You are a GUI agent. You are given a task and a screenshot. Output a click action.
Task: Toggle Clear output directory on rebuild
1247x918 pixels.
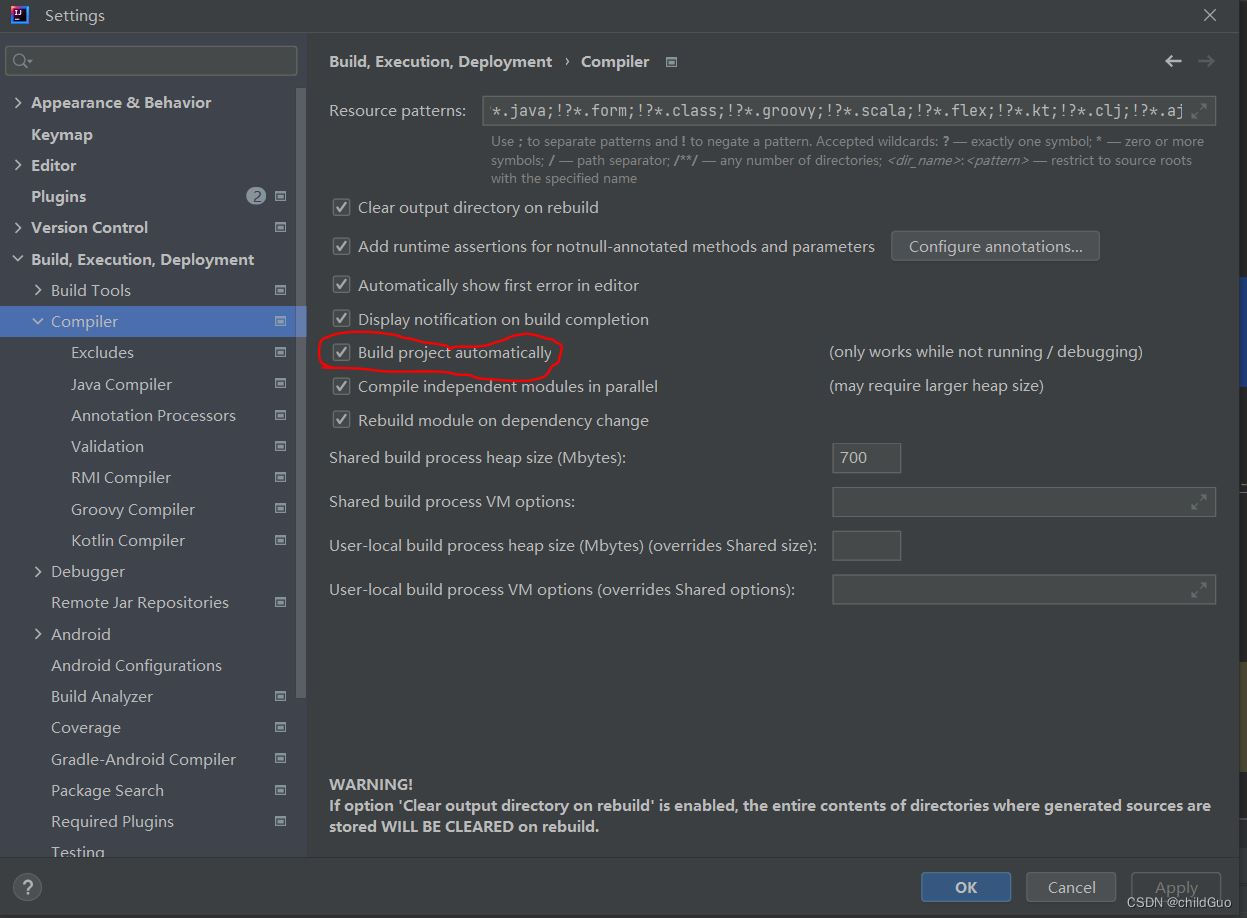tap(342, 208)
